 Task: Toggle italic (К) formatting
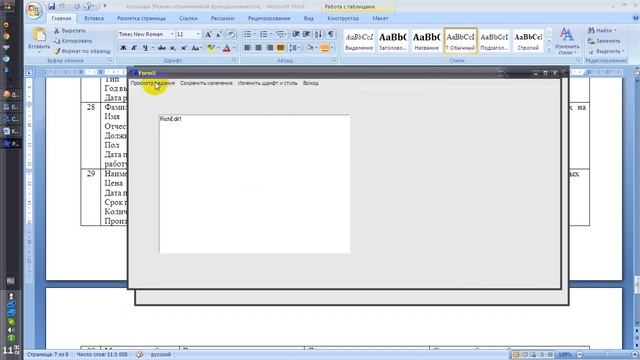point(134,48)
